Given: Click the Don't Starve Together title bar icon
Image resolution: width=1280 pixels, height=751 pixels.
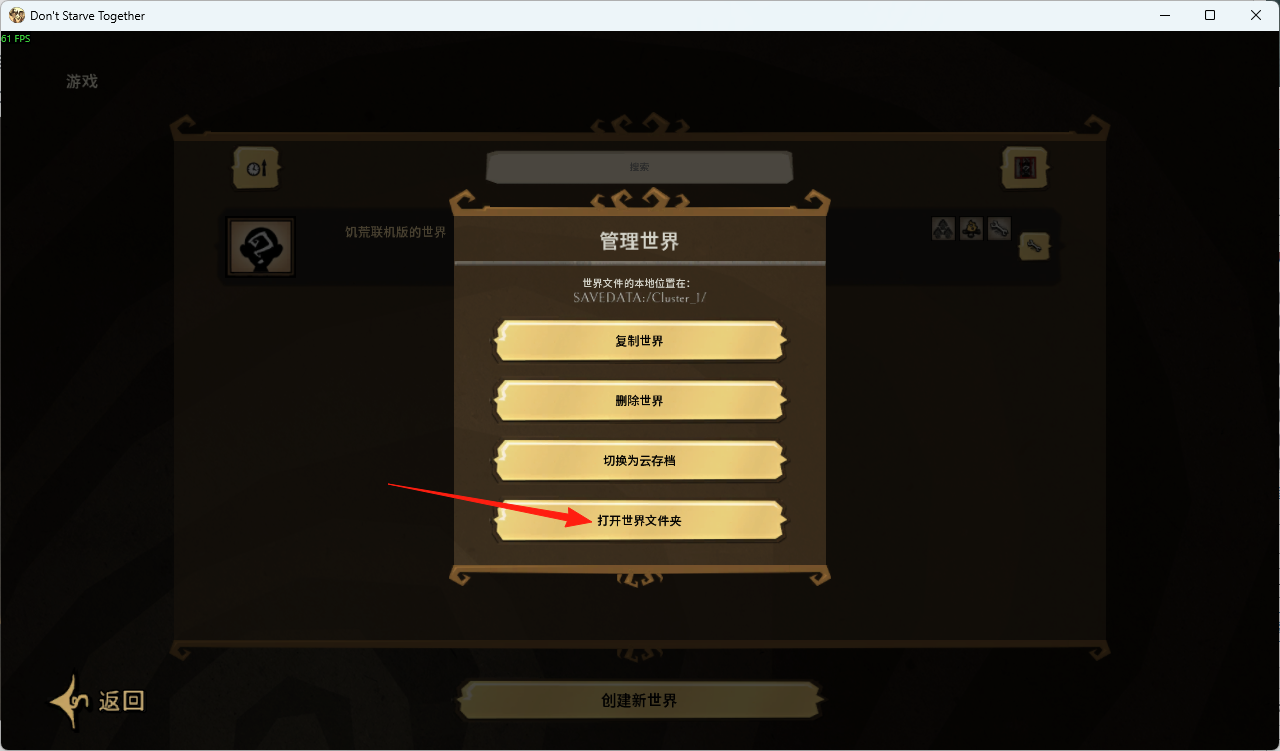Looking at the screenshot, I should coord(17,15).
